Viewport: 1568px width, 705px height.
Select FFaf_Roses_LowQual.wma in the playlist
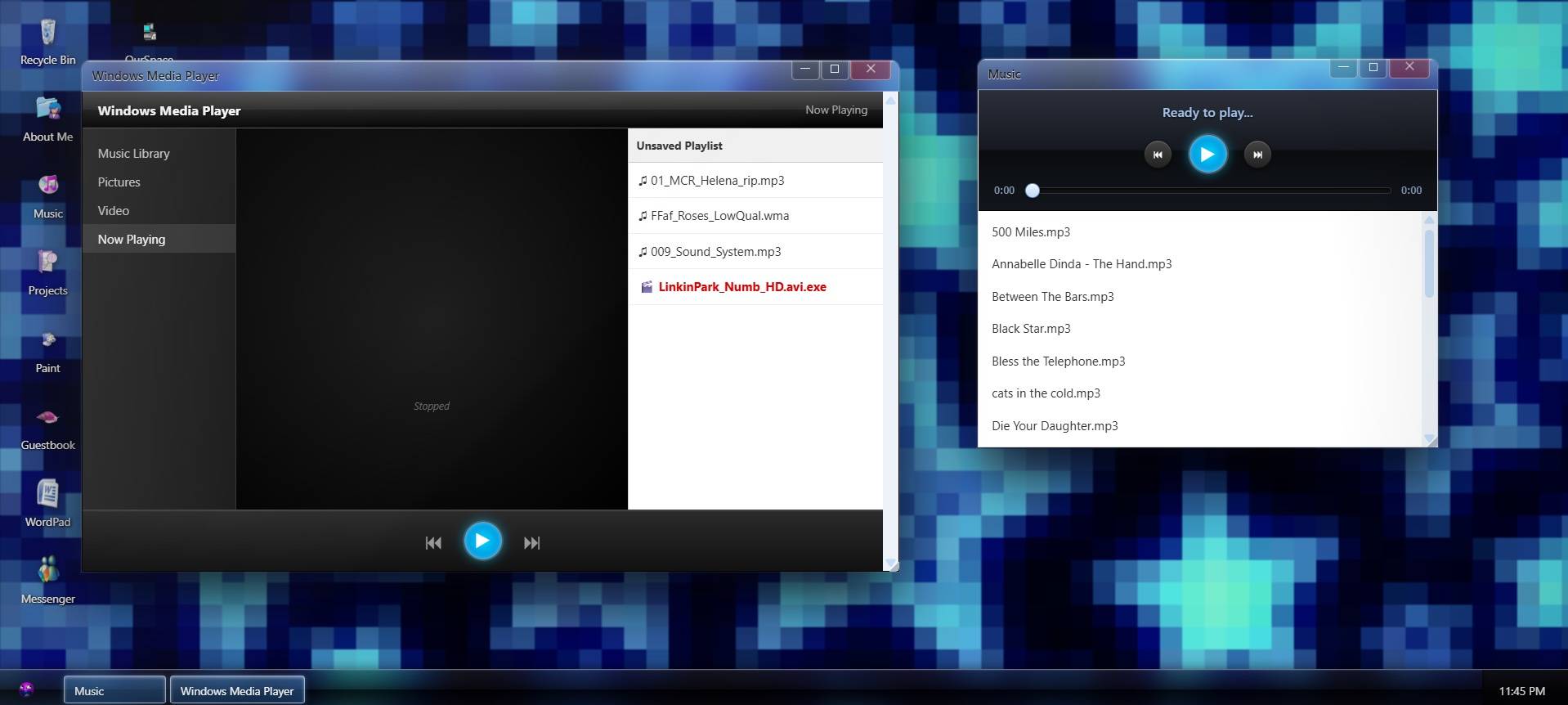(x=755, y=216)
